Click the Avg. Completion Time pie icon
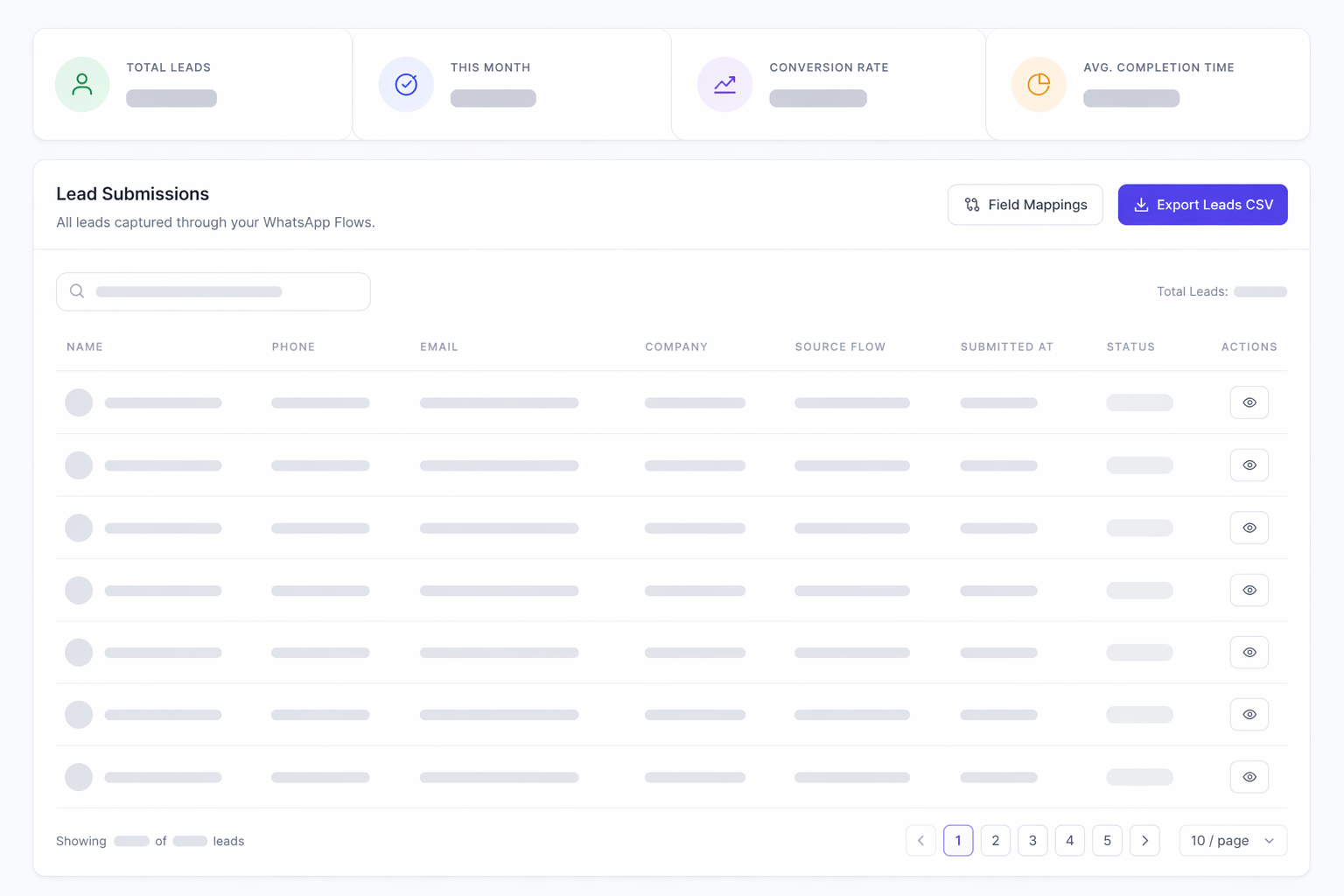Screen dimensions: 1344x896 [x=1039, y=84]
